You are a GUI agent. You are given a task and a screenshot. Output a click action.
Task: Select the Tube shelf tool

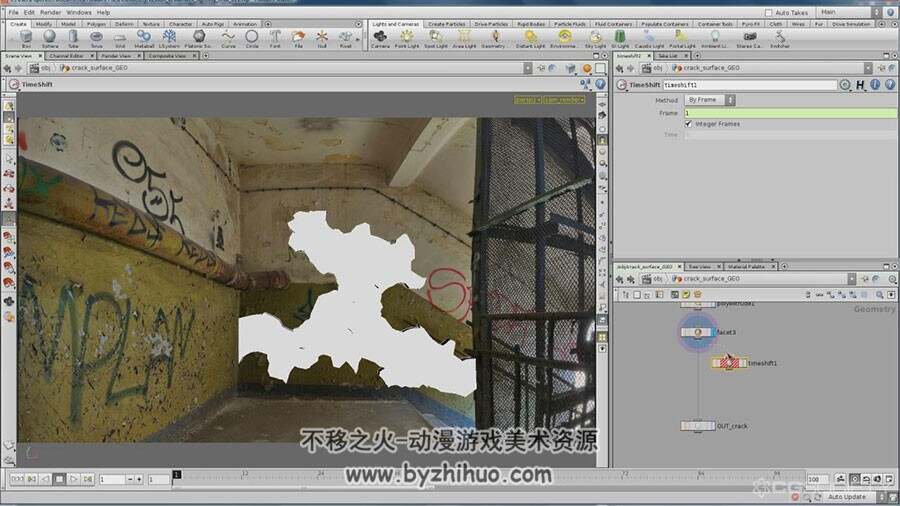point(73,39)
